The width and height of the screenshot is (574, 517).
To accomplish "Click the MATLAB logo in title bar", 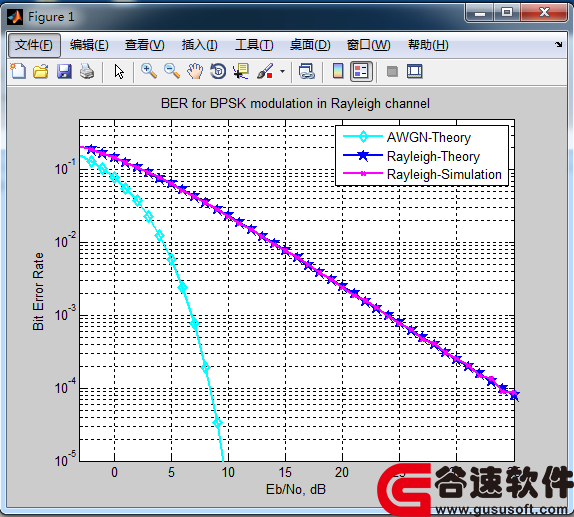I will (15, 17).
